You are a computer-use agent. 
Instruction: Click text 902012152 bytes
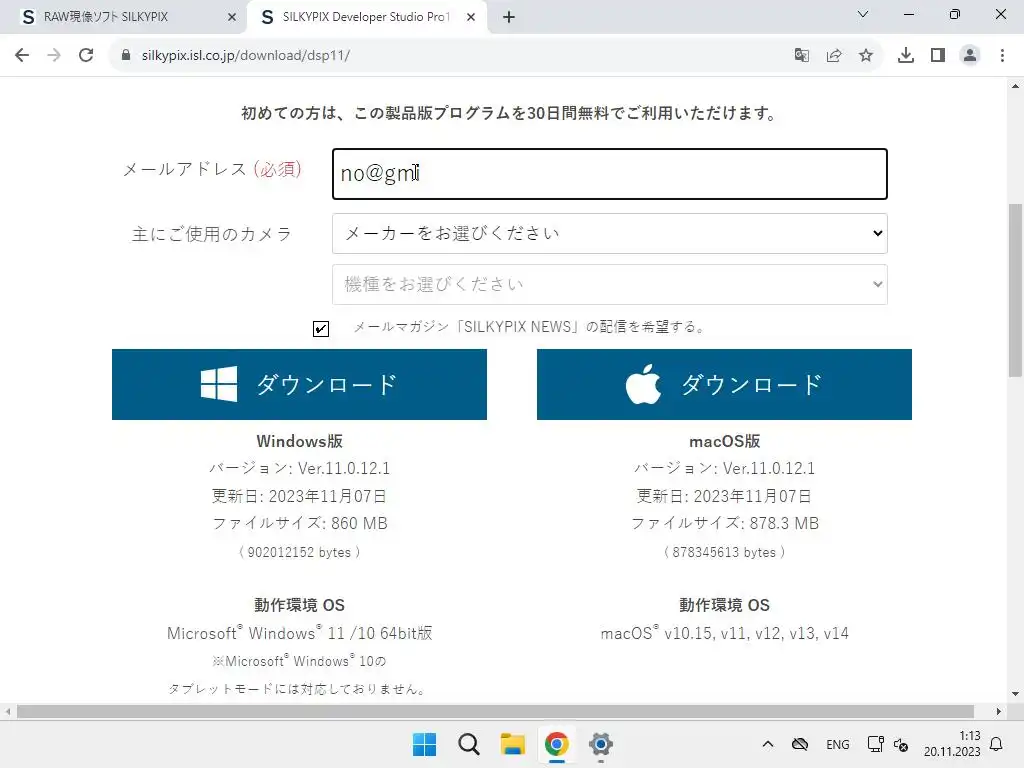pos(299,552)
